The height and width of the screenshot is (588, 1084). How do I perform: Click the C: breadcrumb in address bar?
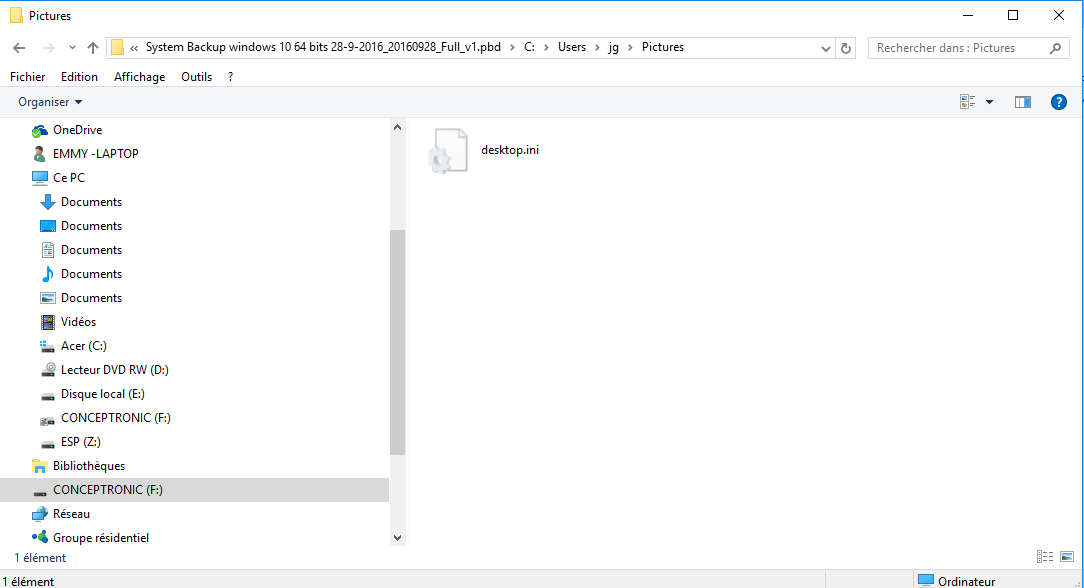point(529,47)
